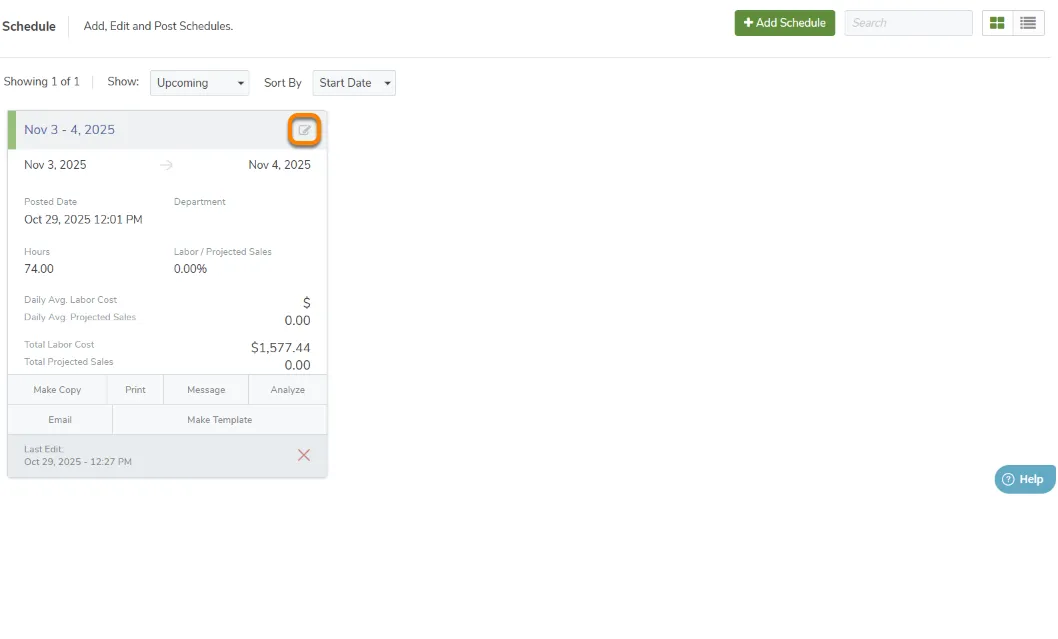
Task: Click the Department label
Action: click(x=200, y=202)
